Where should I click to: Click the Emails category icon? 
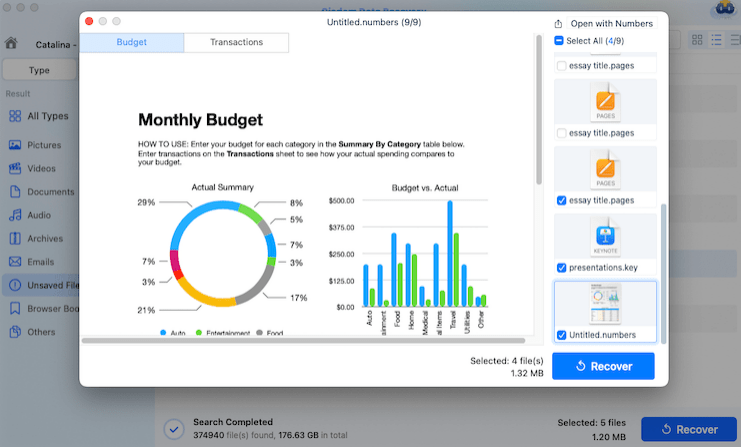(x=15, y=262)
